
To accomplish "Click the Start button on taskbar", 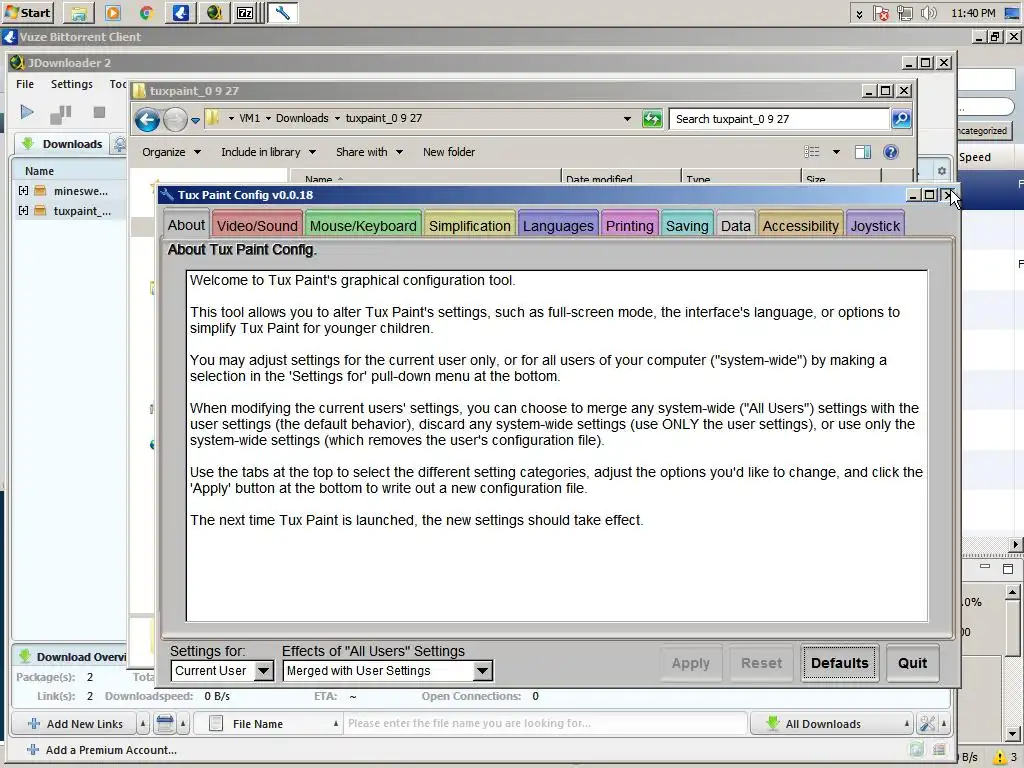I will pyautogui.click(x=27, y=12).
